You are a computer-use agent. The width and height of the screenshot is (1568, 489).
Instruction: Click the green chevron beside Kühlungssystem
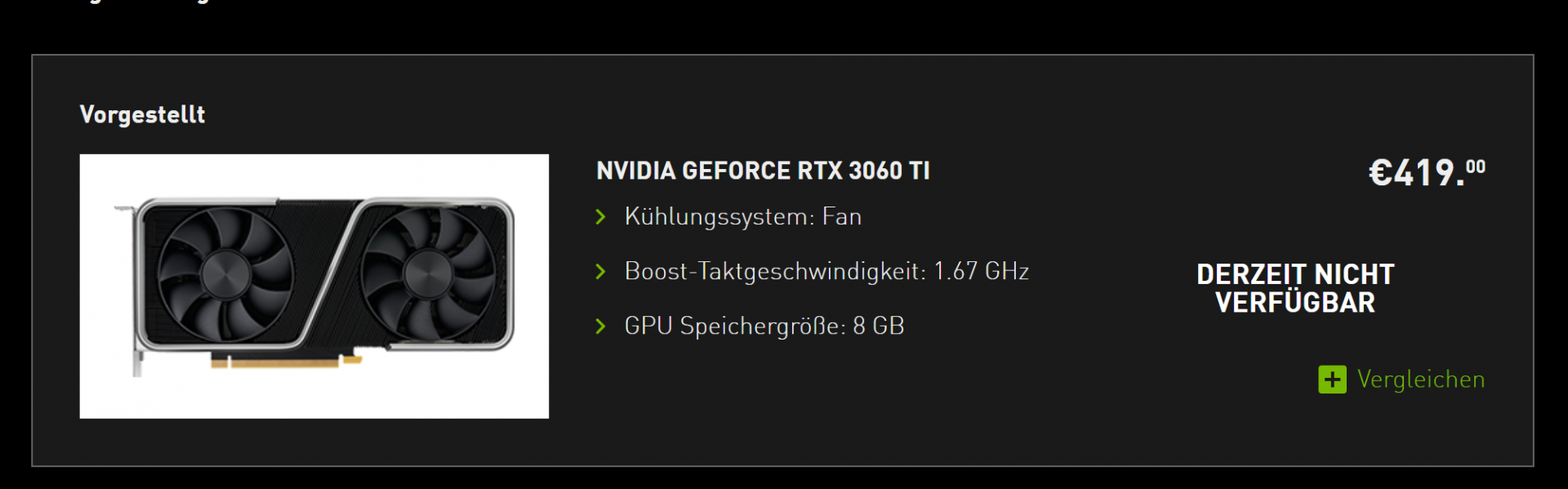[601, 216]
